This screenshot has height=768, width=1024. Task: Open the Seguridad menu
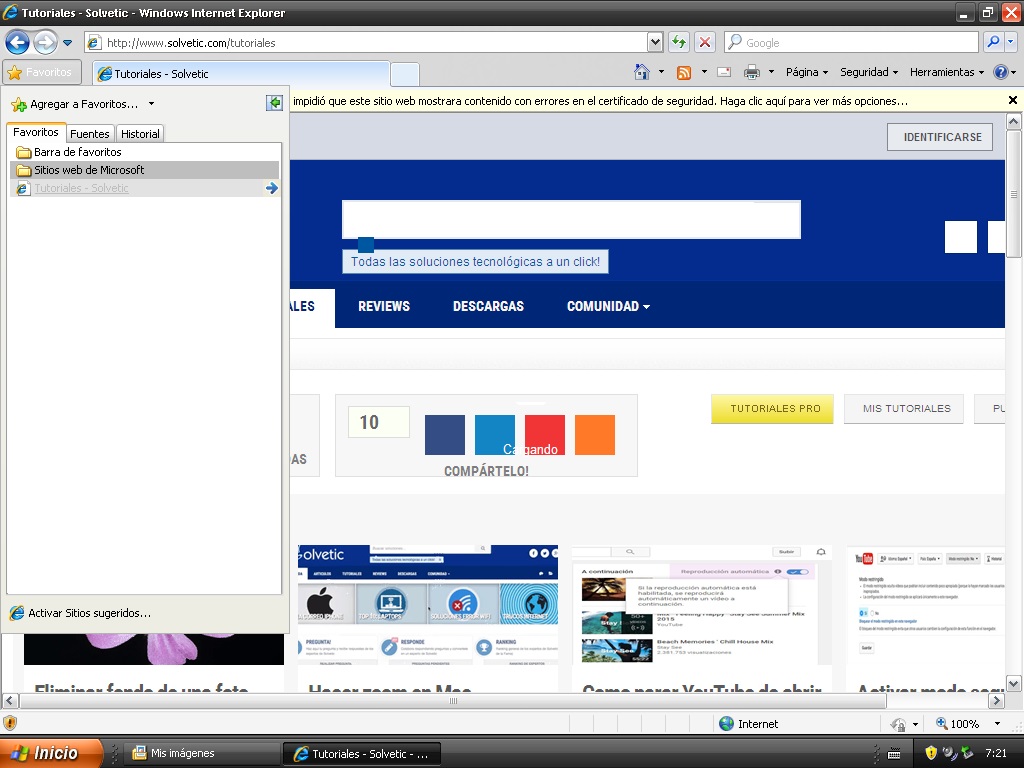(x=869, y=72)
